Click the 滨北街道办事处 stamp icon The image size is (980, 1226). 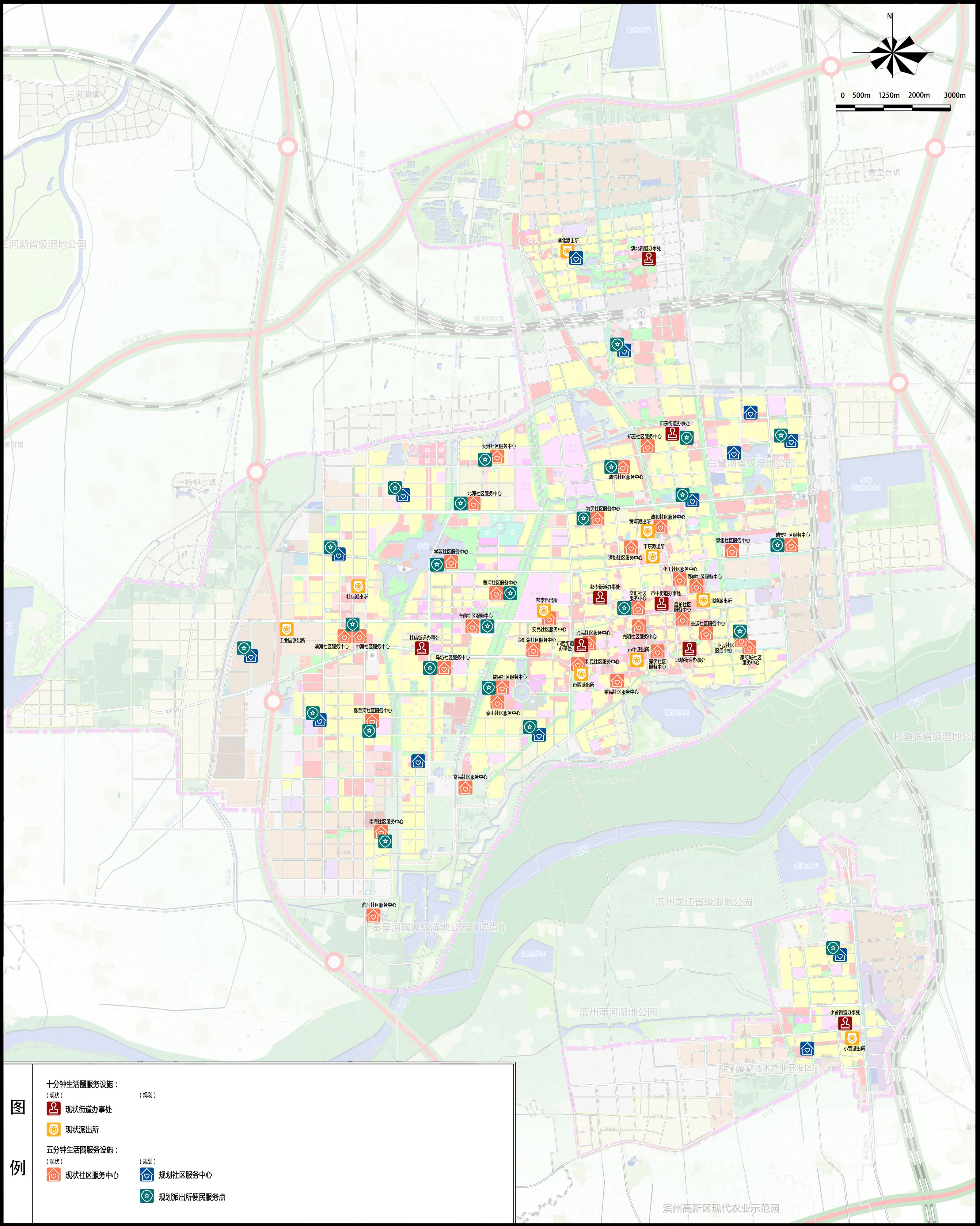tap(649, 259)
